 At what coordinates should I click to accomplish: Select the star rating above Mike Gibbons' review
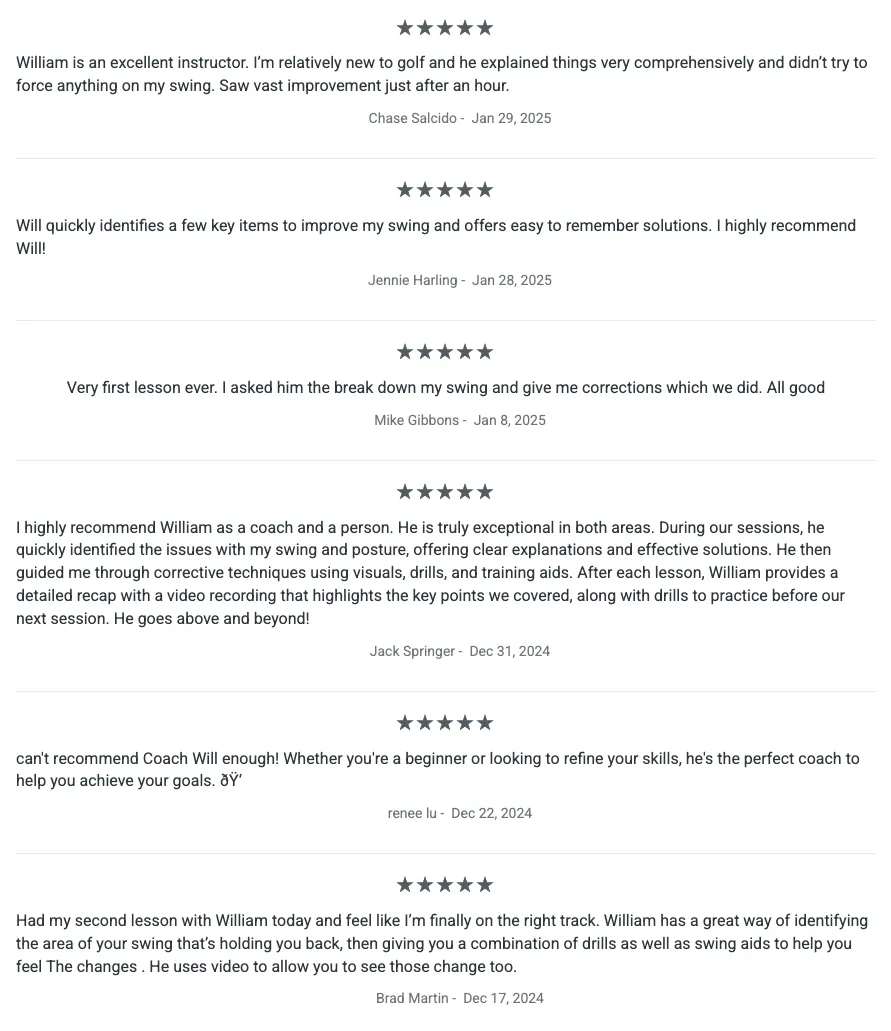point(445,352)
